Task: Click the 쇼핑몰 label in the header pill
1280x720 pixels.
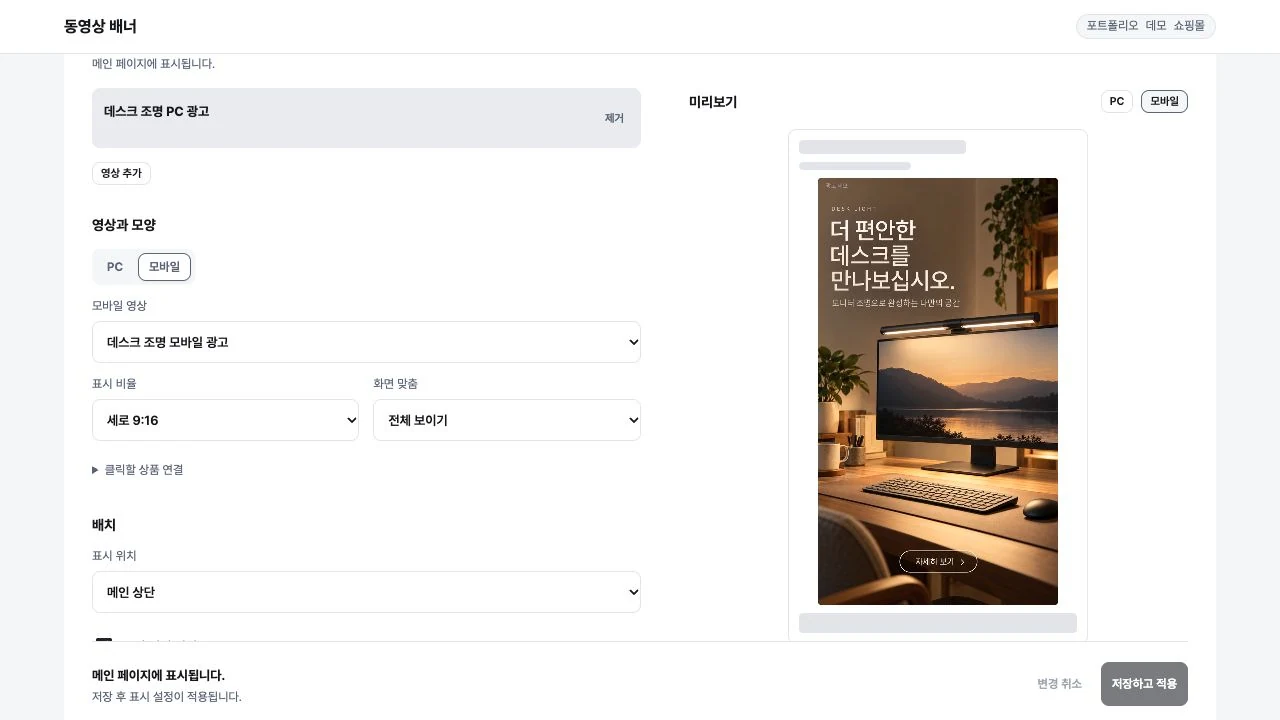Action: [x=1189, y=26]
